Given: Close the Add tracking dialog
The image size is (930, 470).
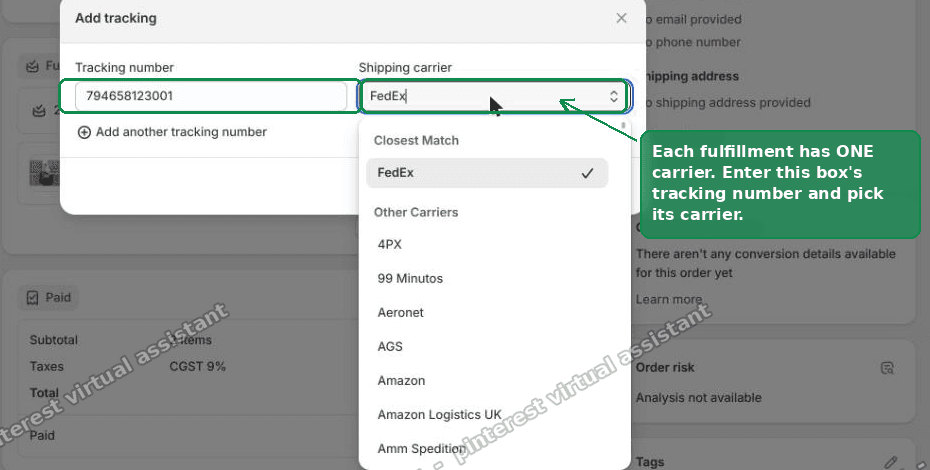Looking at the screenshot, I should [621, 18].
